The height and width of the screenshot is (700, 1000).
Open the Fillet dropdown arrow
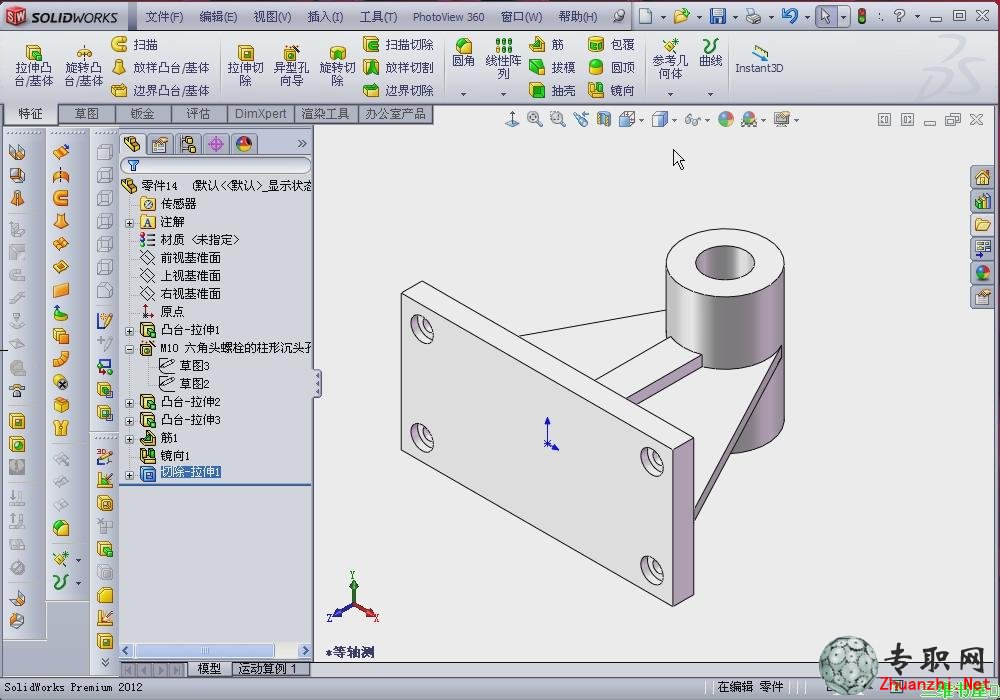[464, 94]
